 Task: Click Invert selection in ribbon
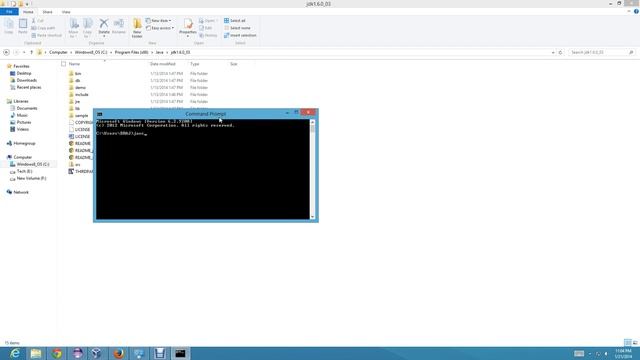coord(240,36)
